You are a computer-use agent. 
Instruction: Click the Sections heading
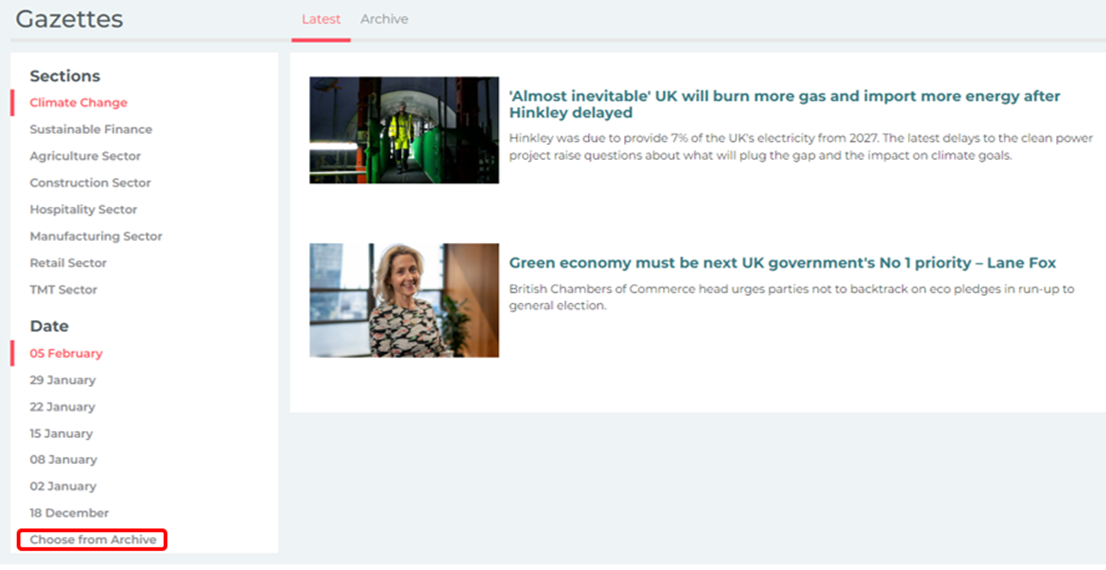tap(65, 76)
